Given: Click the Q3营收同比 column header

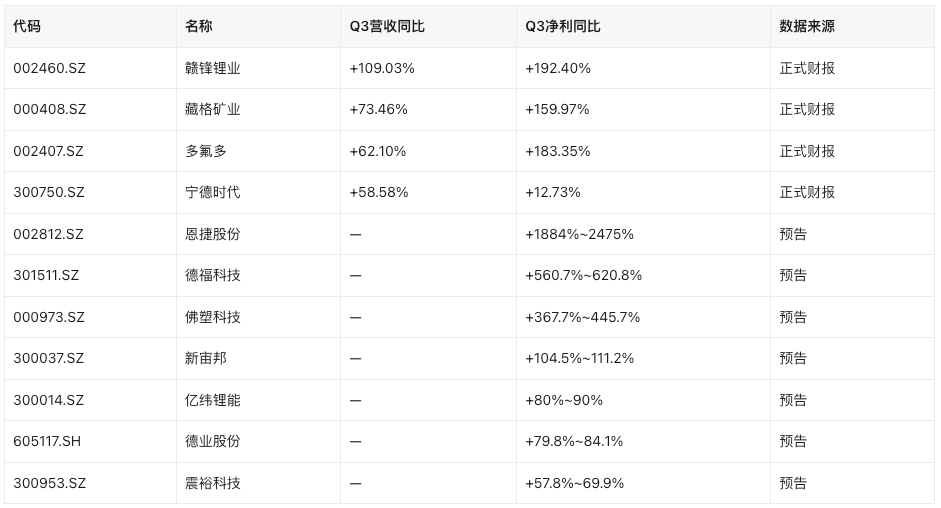Looking at the screenshot, I should [387, 26].
